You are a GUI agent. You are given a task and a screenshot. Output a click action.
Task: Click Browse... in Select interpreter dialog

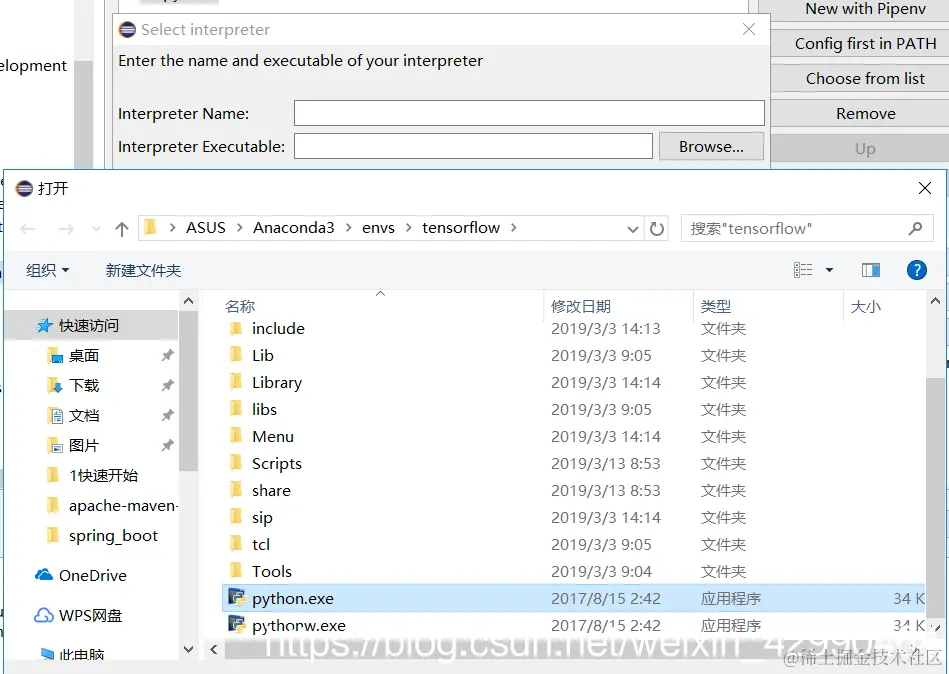point(711,146)
